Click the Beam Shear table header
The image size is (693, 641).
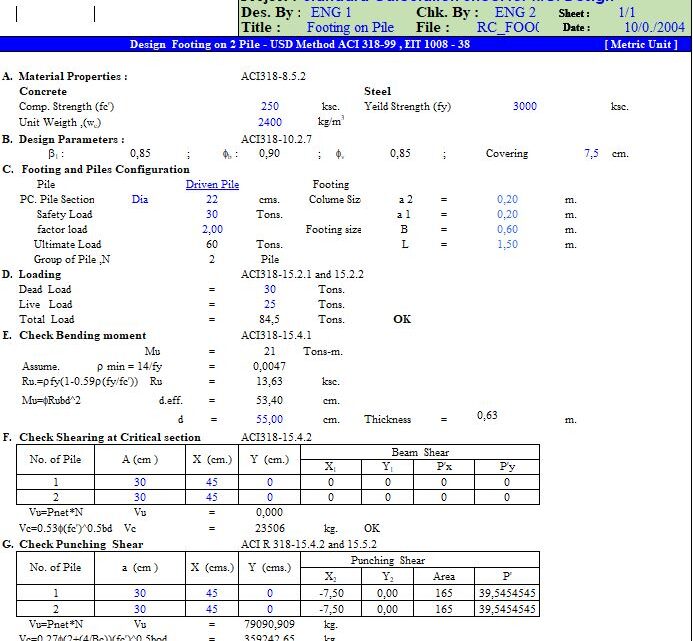click(x=420, y=452)
